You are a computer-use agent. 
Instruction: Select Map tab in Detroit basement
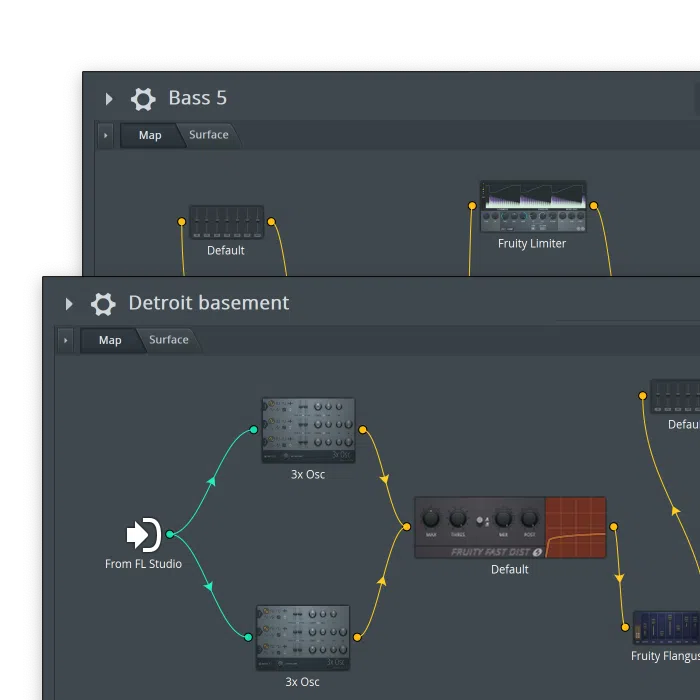click(x=110, y=340)
